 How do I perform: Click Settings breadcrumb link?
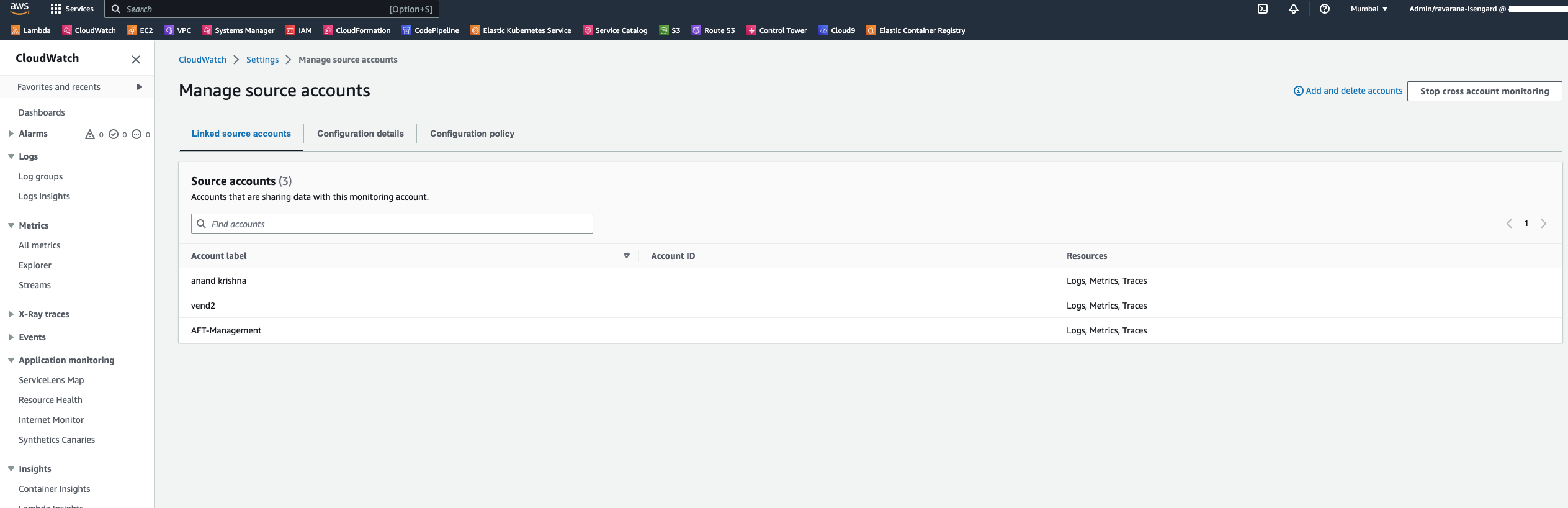(262, 60)
